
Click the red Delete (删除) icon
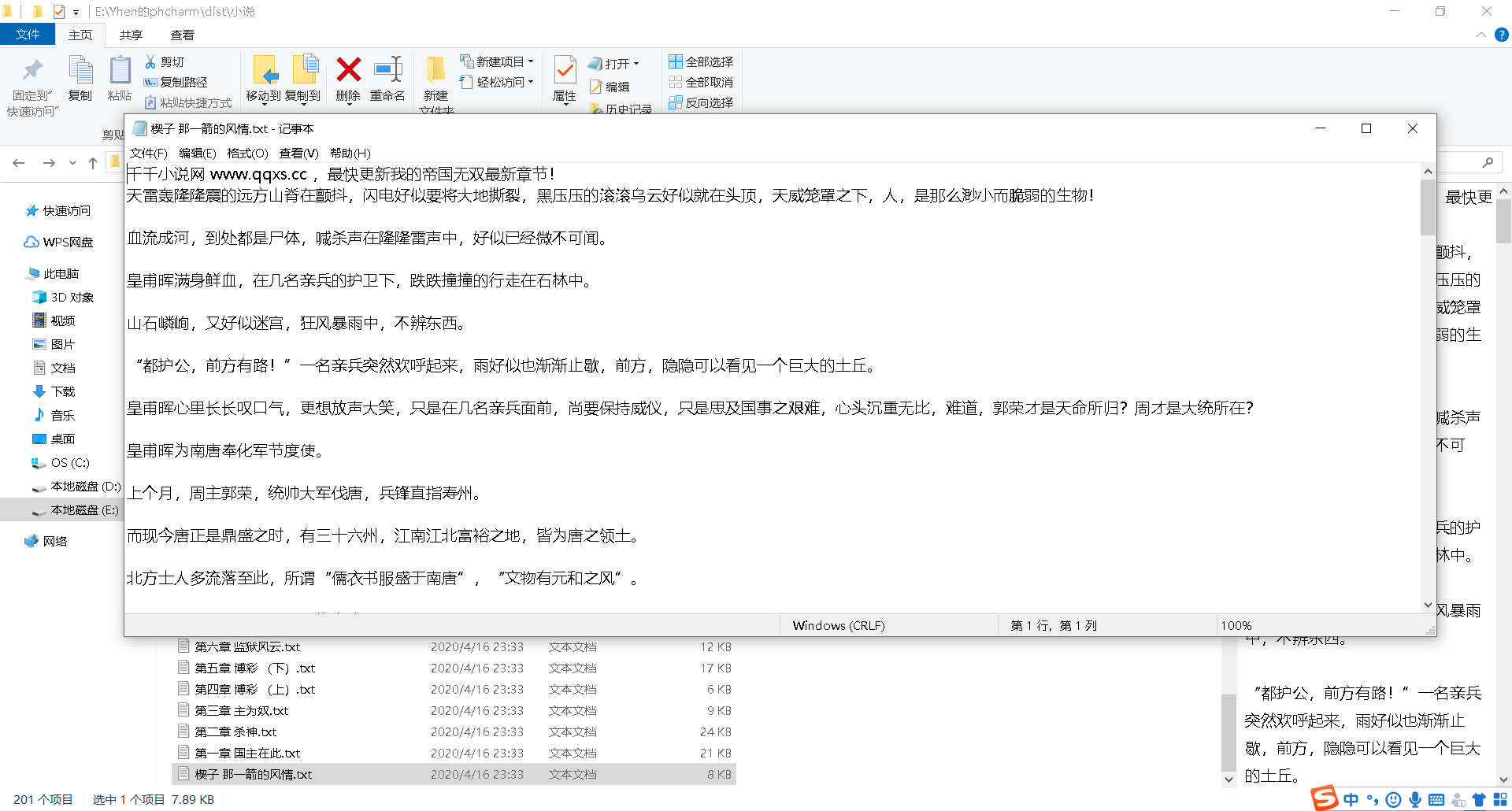coord(348,70)
